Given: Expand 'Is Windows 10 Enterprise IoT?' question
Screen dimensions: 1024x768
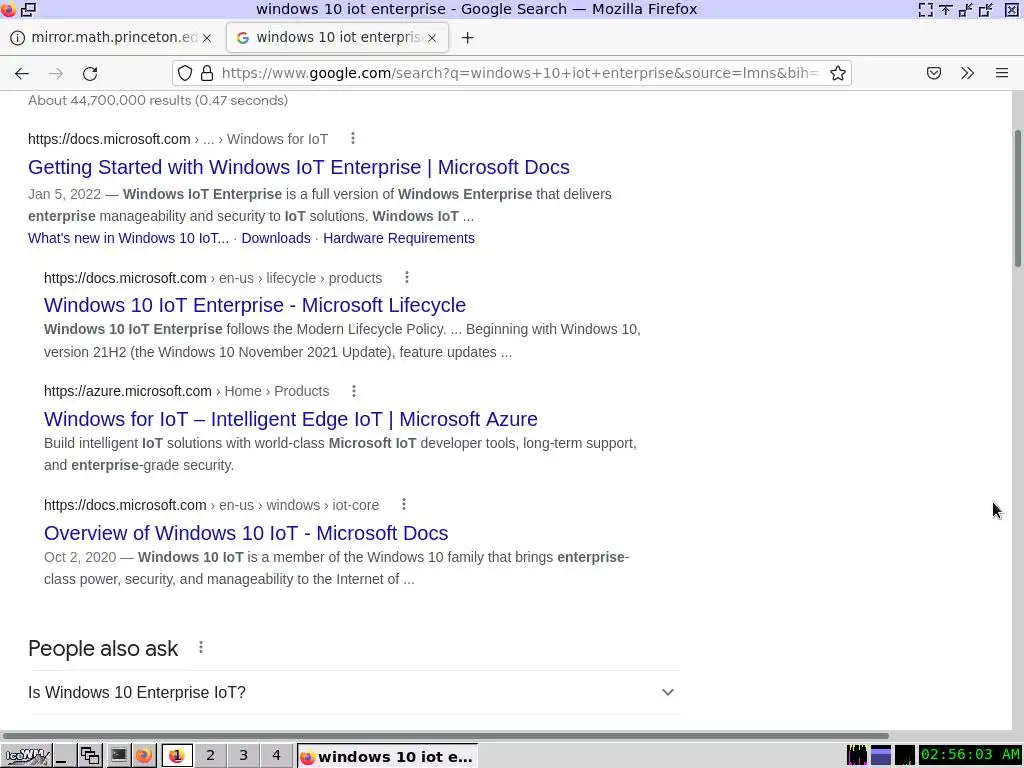Looking at the screenshot, I should tap(353, 692).
